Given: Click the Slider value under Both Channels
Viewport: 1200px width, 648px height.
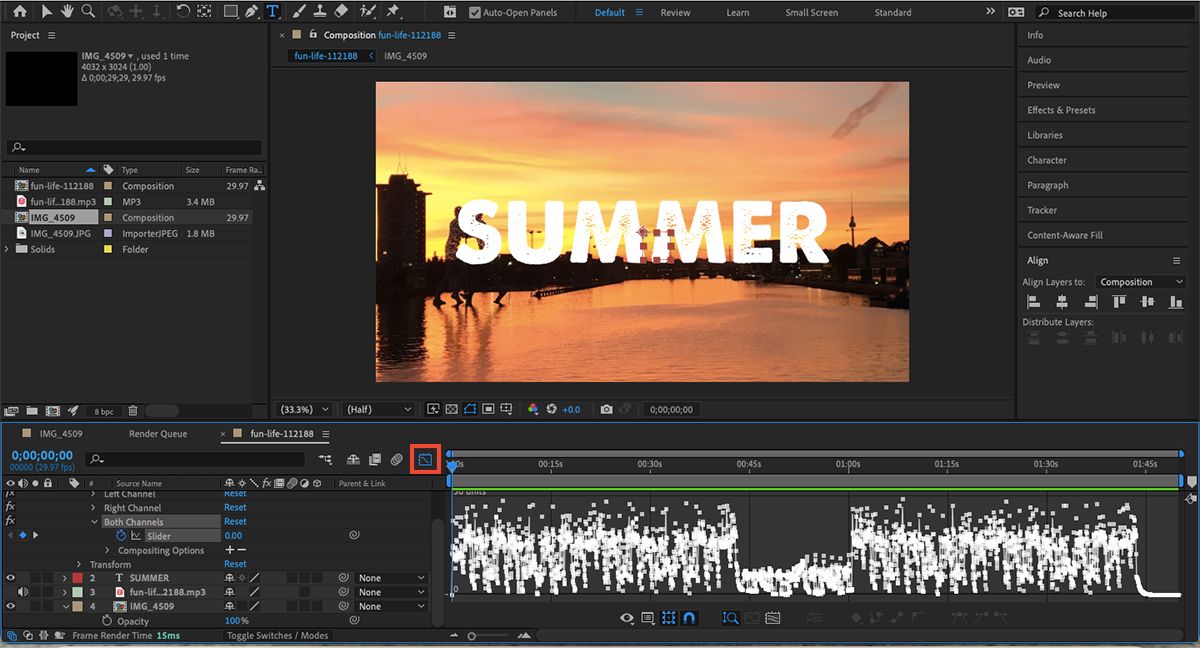Looking at the screenshot, I should point(235,535).
